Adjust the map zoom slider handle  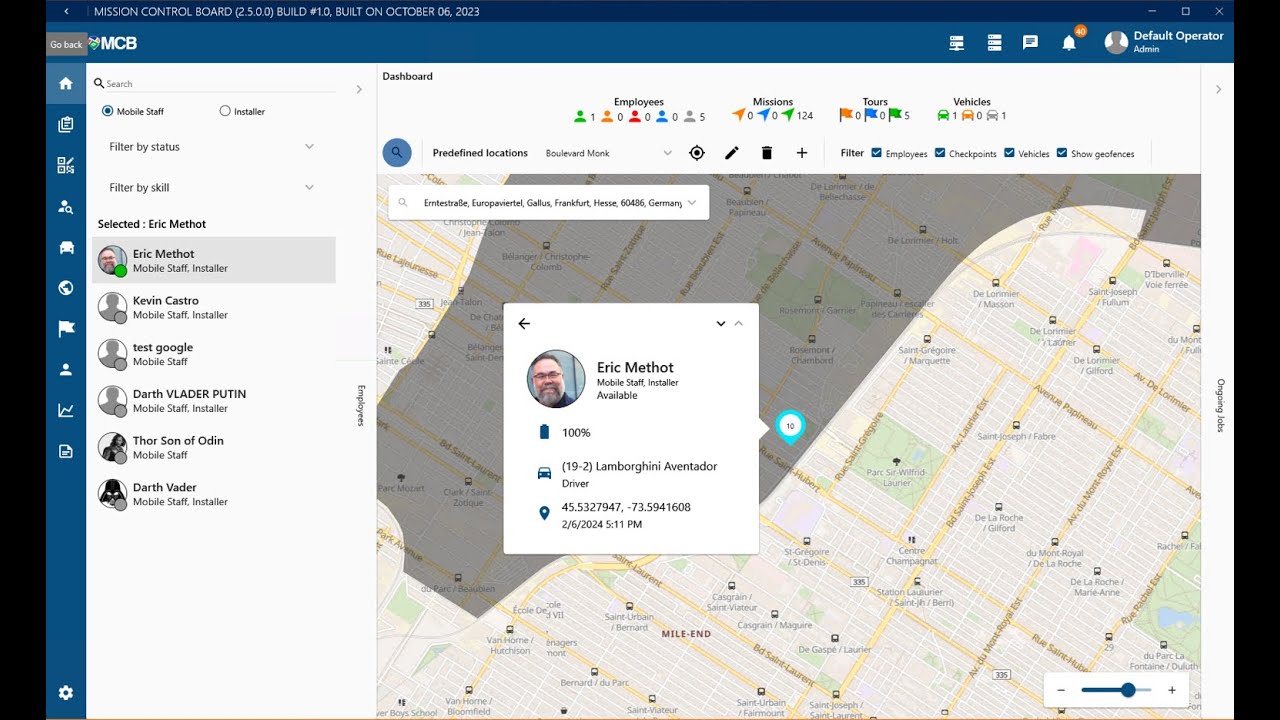1128,690
